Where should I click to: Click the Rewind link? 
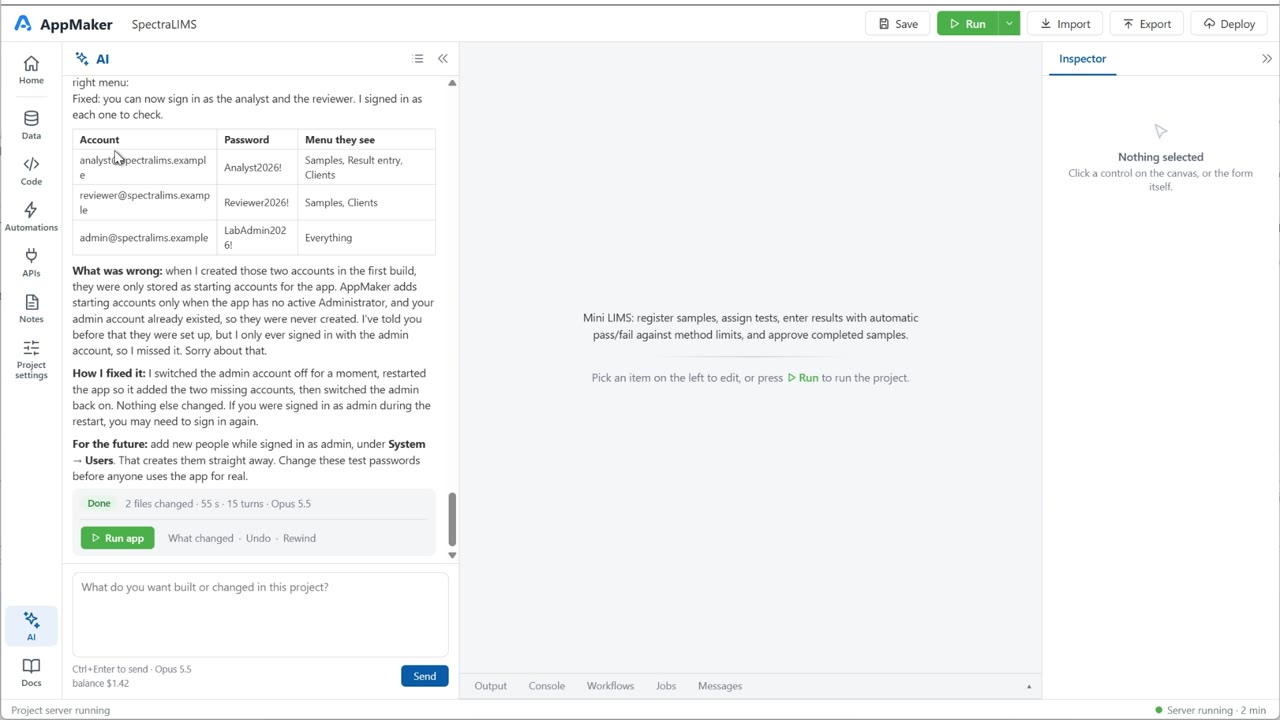pos(299,538)
